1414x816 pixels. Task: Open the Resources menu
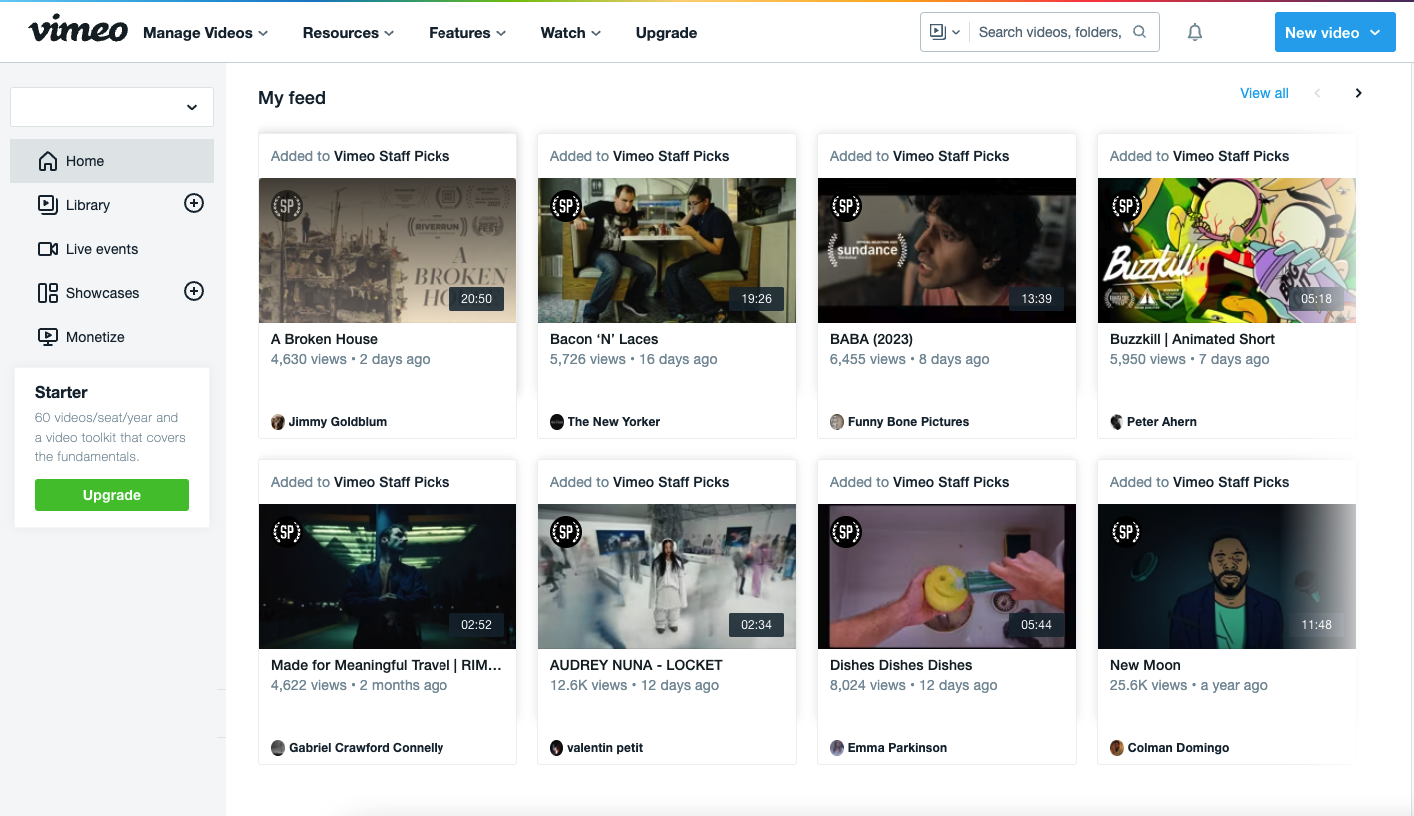click(348, 33)
